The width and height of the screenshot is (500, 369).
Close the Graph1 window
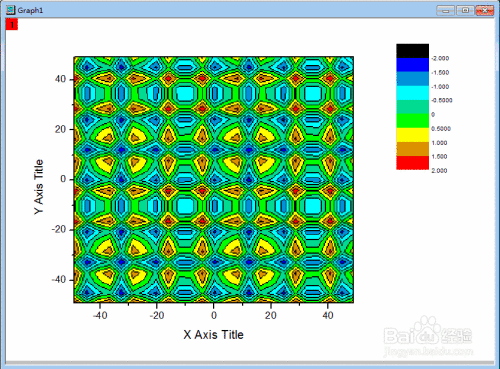(485, 11)
